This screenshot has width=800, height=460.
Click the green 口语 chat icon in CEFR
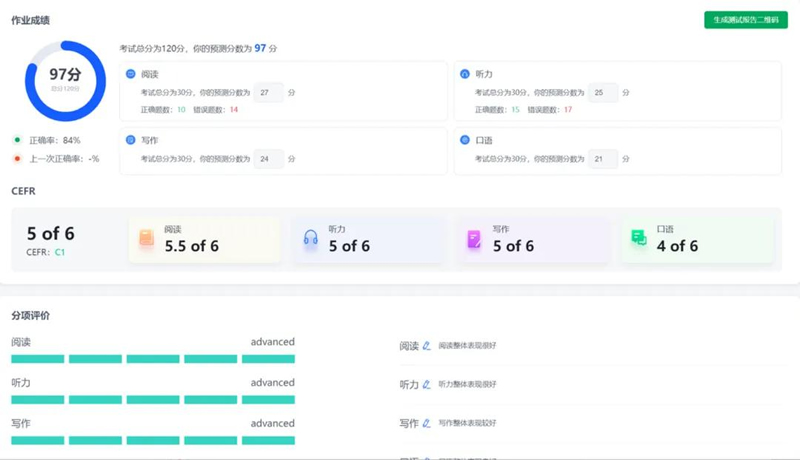638,238
